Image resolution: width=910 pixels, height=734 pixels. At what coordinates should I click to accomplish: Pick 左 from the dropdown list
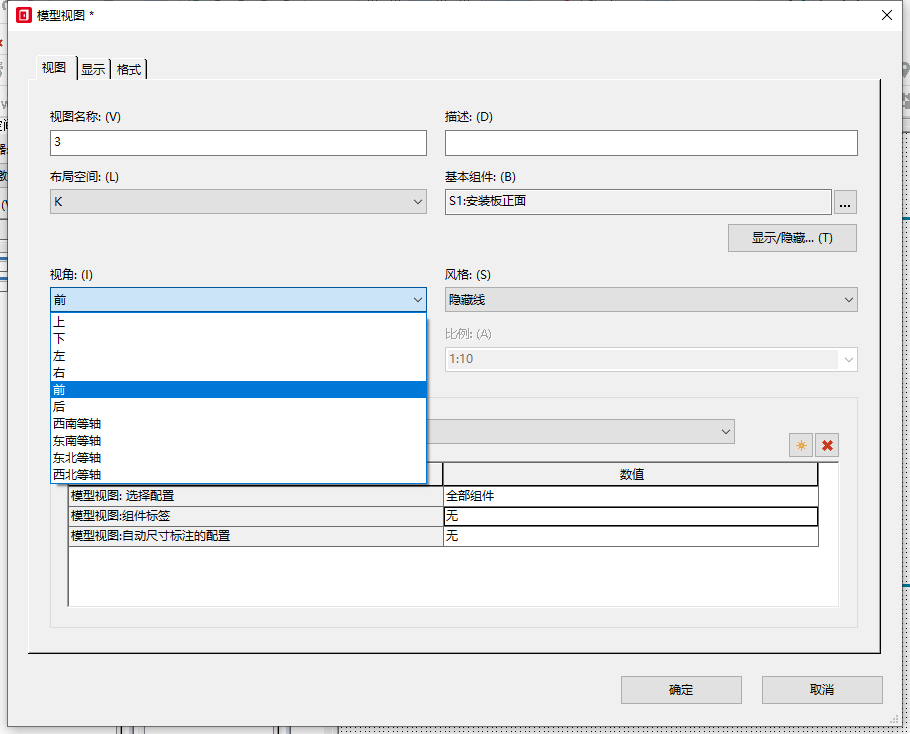tap(59, 356)
